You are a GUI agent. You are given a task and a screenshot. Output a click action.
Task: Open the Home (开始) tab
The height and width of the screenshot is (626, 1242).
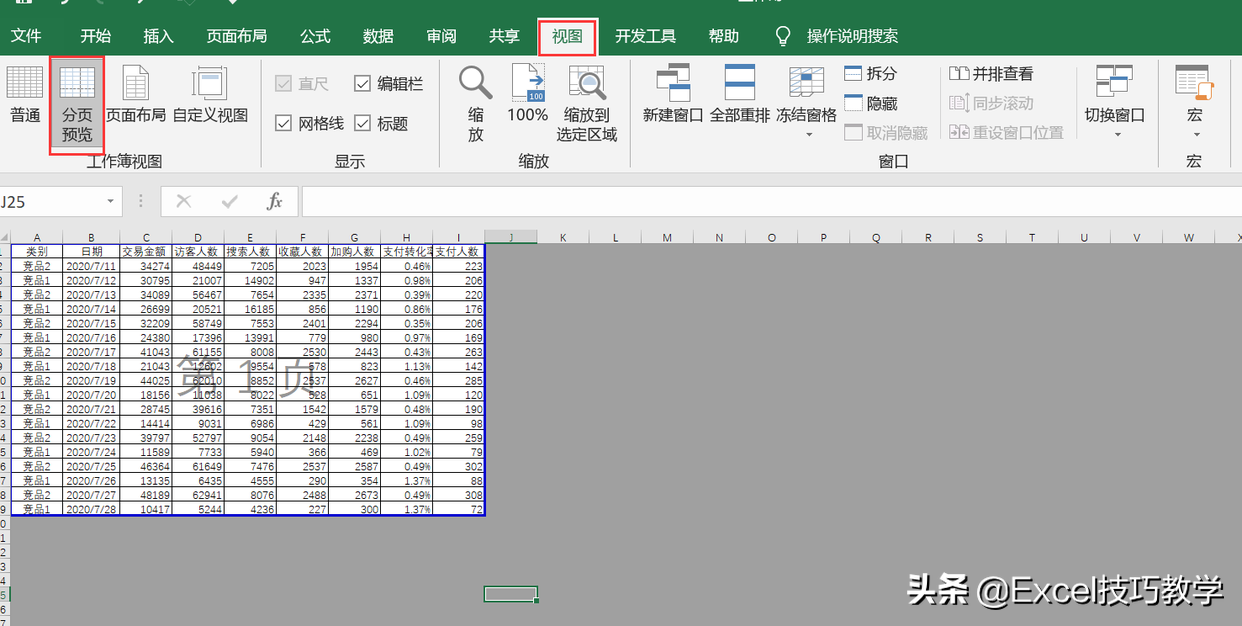[96, 36]
